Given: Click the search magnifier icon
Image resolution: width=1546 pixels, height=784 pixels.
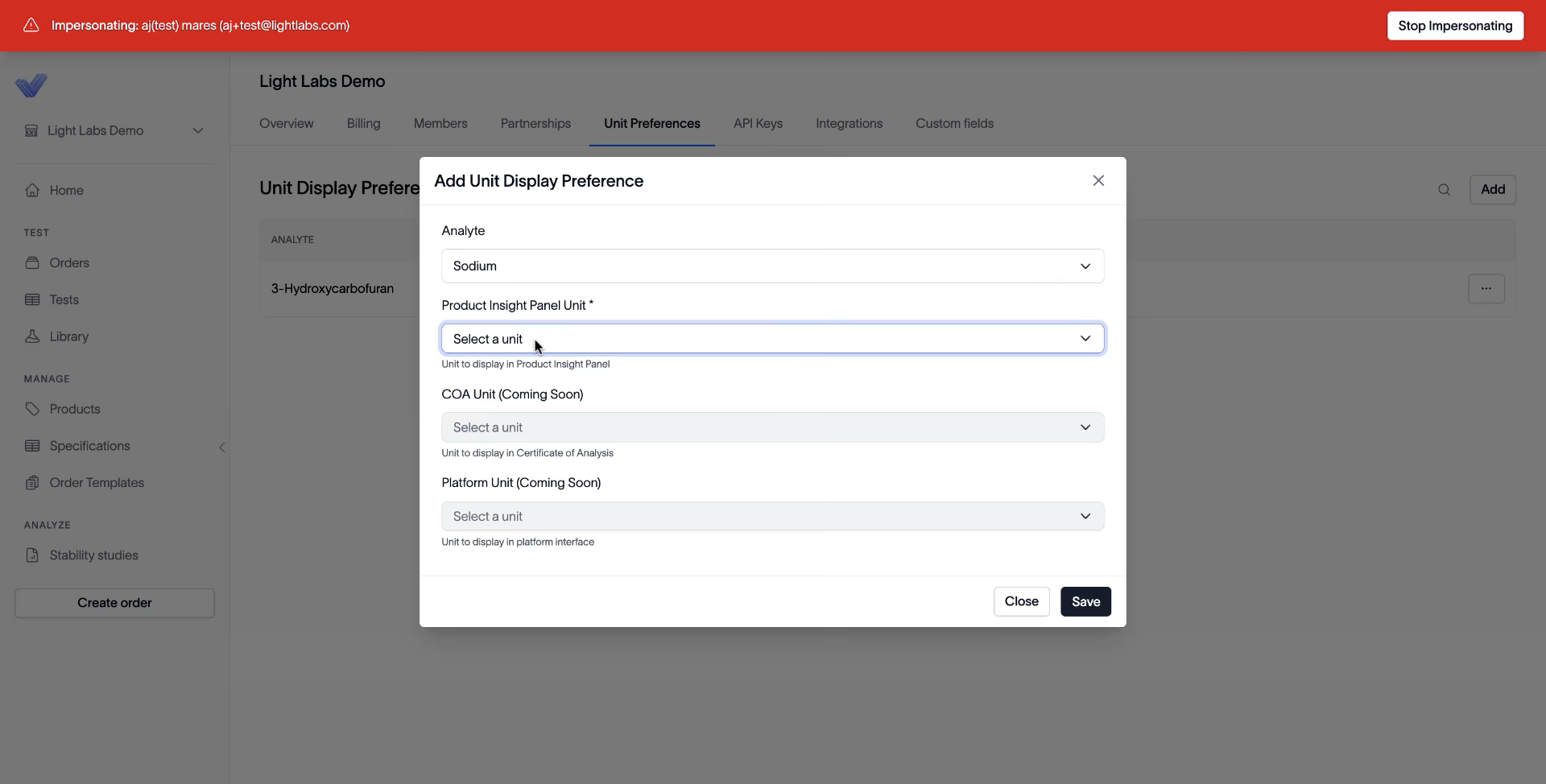Looking at the screenshot, I should tap(1444, 190).
